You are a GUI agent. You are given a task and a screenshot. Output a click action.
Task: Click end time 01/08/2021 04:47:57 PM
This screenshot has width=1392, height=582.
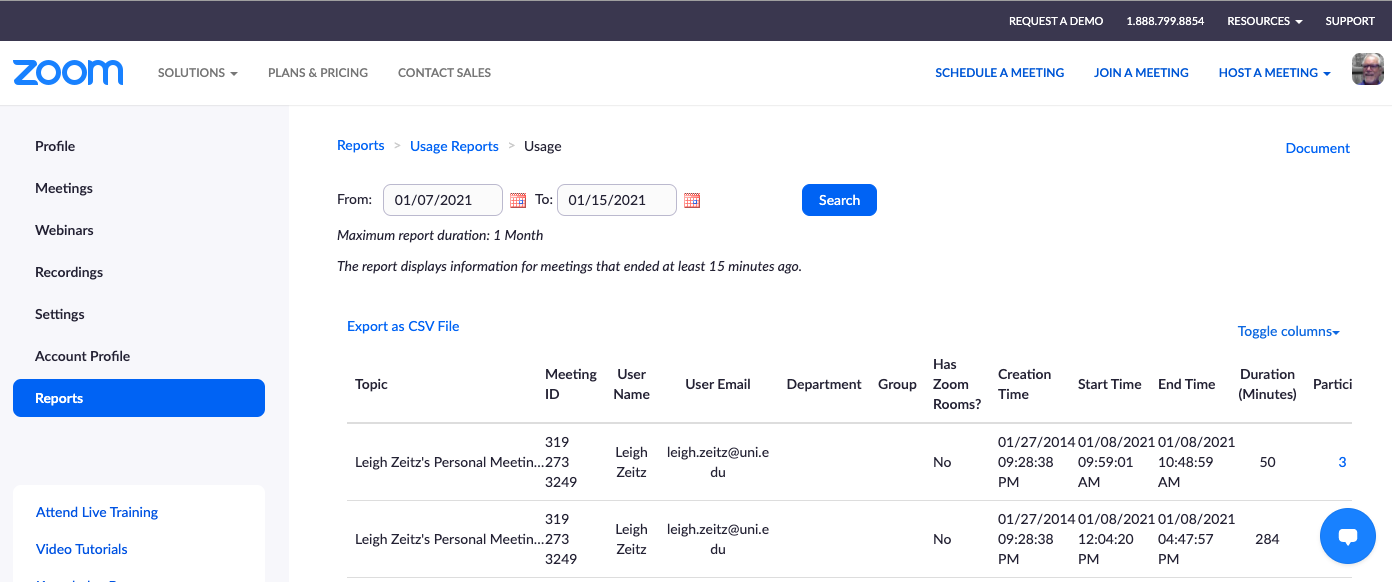pyautogui.click(x=1197, y=539)
